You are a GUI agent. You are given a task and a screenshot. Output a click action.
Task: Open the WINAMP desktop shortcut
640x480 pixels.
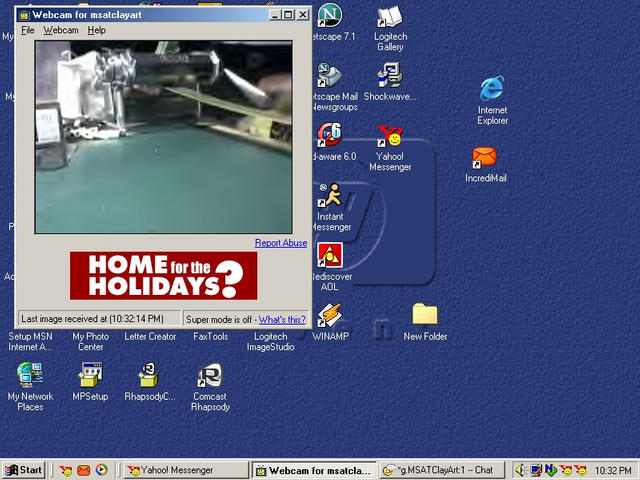tap(330, 315)
